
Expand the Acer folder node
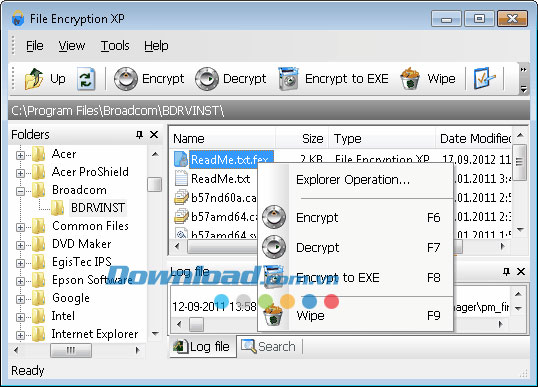(20, 155)
